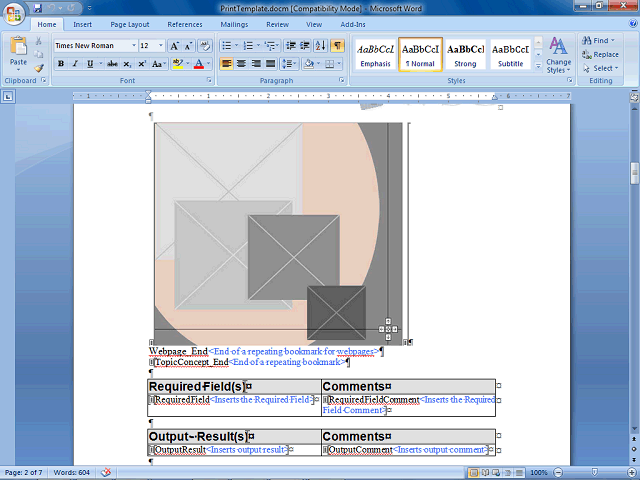Open the font name dropdown

point(133,46)
